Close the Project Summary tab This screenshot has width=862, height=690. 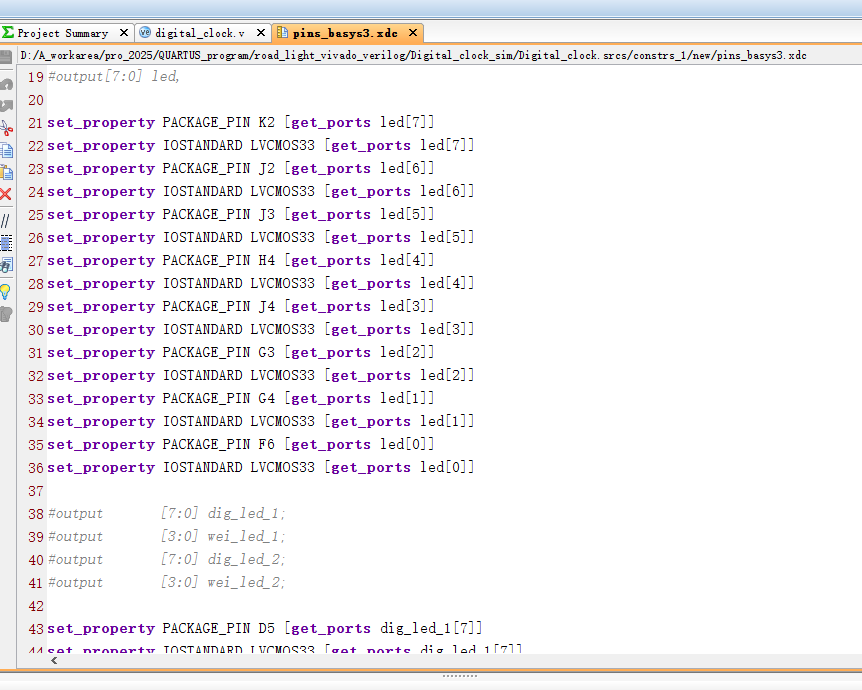tap(124, 33)
